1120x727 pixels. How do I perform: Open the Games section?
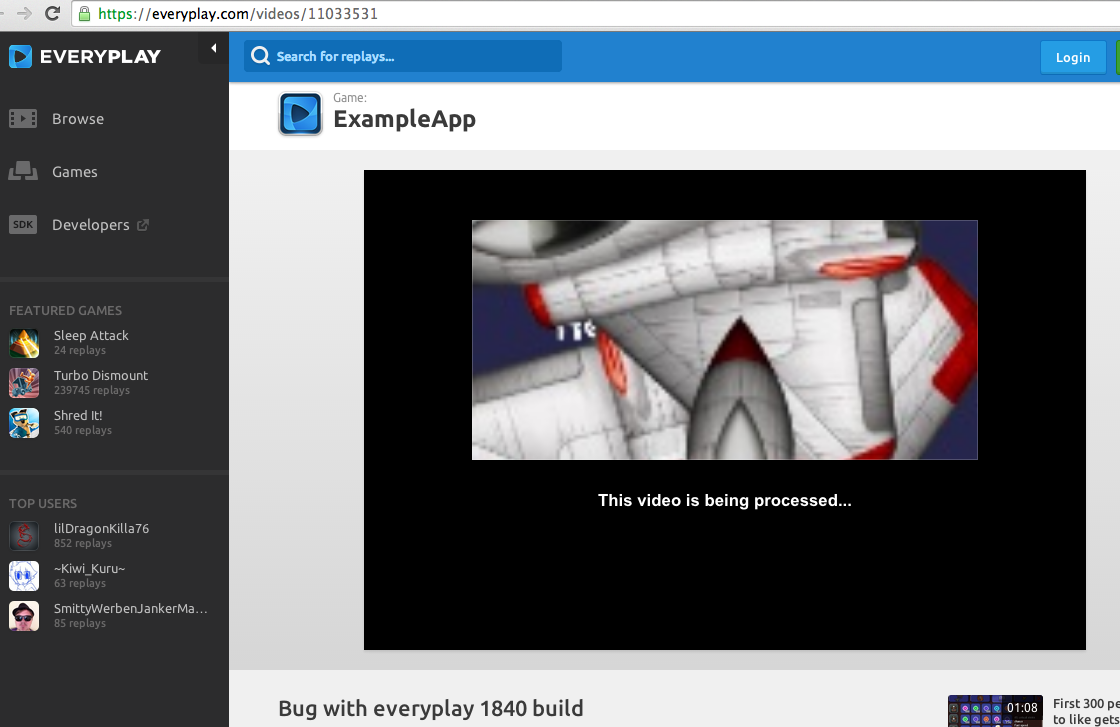(x=74, y=171)
